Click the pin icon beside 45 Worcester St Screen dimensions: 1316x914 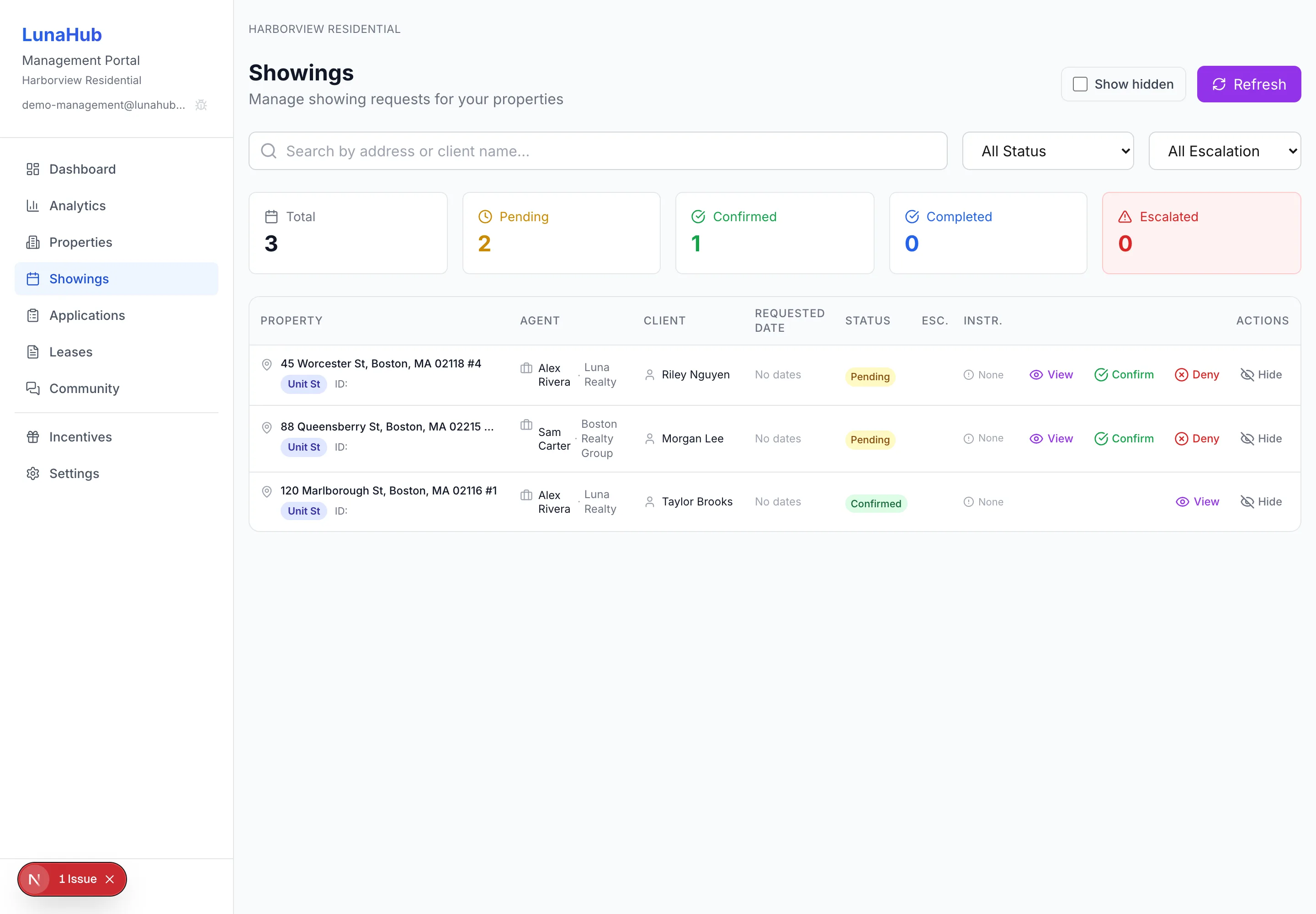(x=267, y=364)
